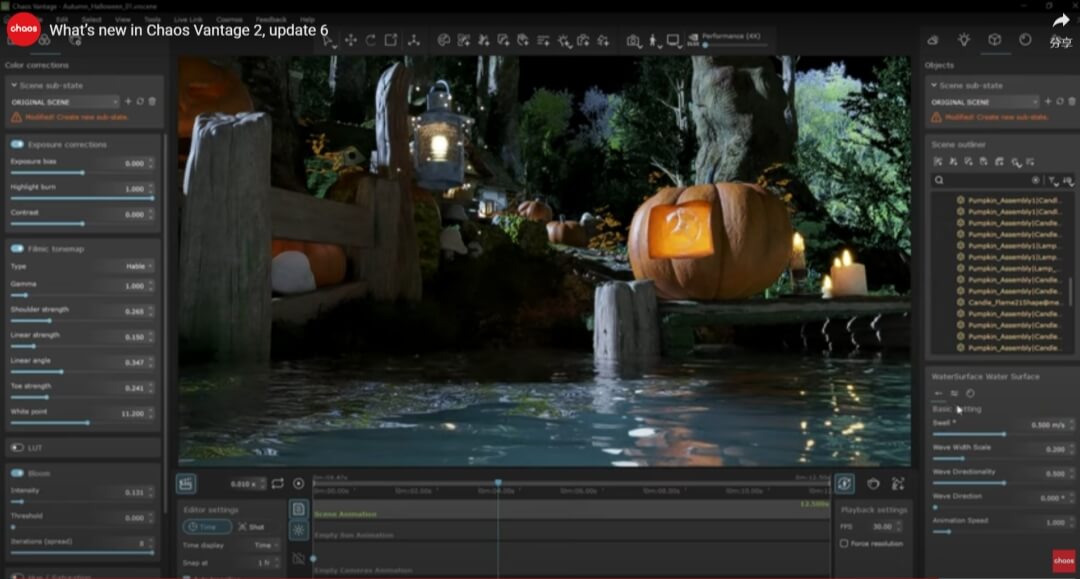Open the circular history tab icon

pos(1025,40)
